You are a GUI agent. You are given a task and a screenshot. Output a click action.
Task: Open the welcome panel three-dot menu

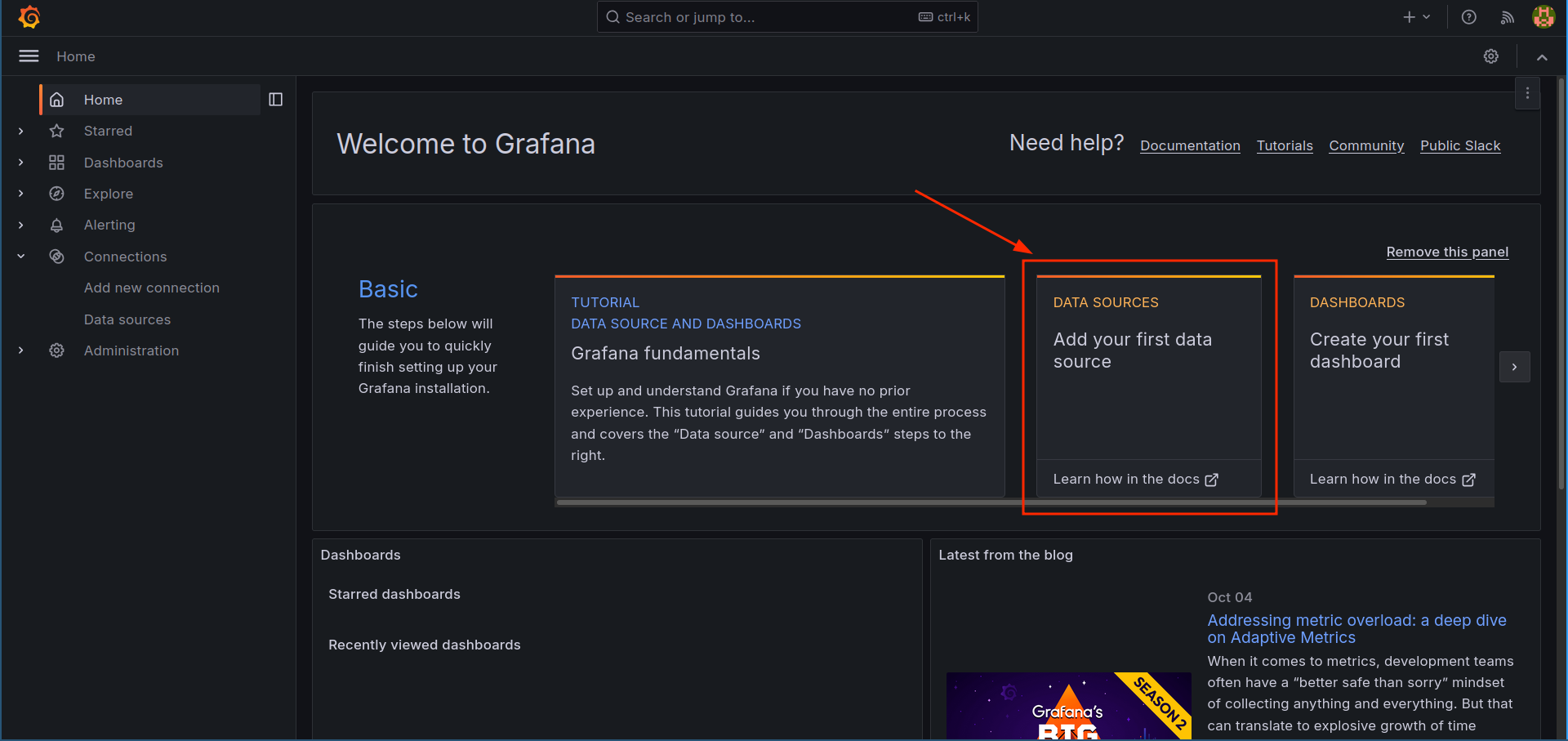[x=1527, y=94]
